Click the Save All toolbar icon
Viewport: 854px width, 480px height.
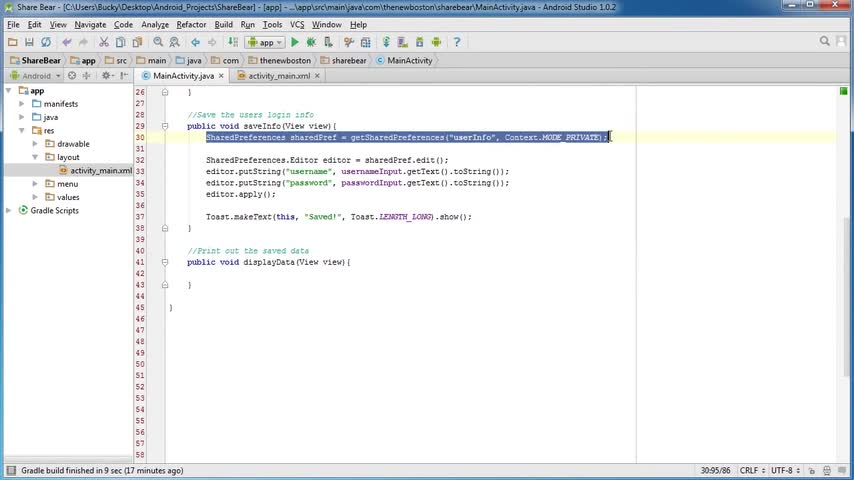[29, 42]
